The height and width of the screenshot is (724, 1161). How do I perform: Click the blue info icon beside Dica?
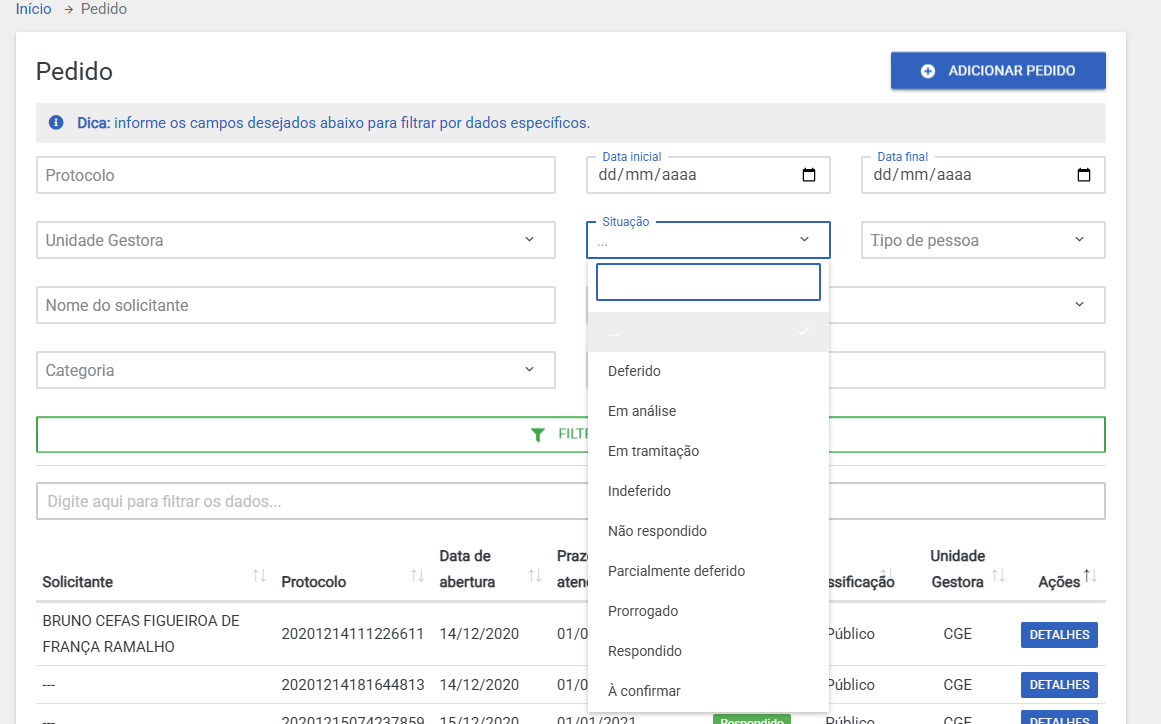pyautogui.click(x=56, y=123)
